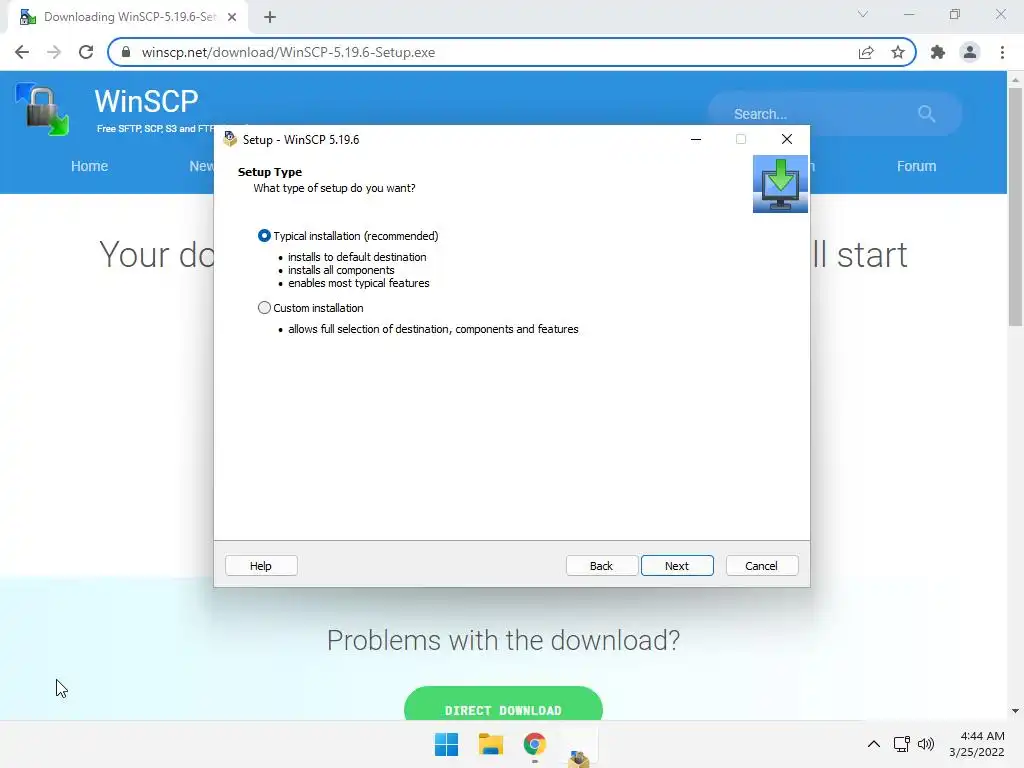Open the network tray icon
Viewport: 1024px width, 768px height.
[x=902, y=744]
